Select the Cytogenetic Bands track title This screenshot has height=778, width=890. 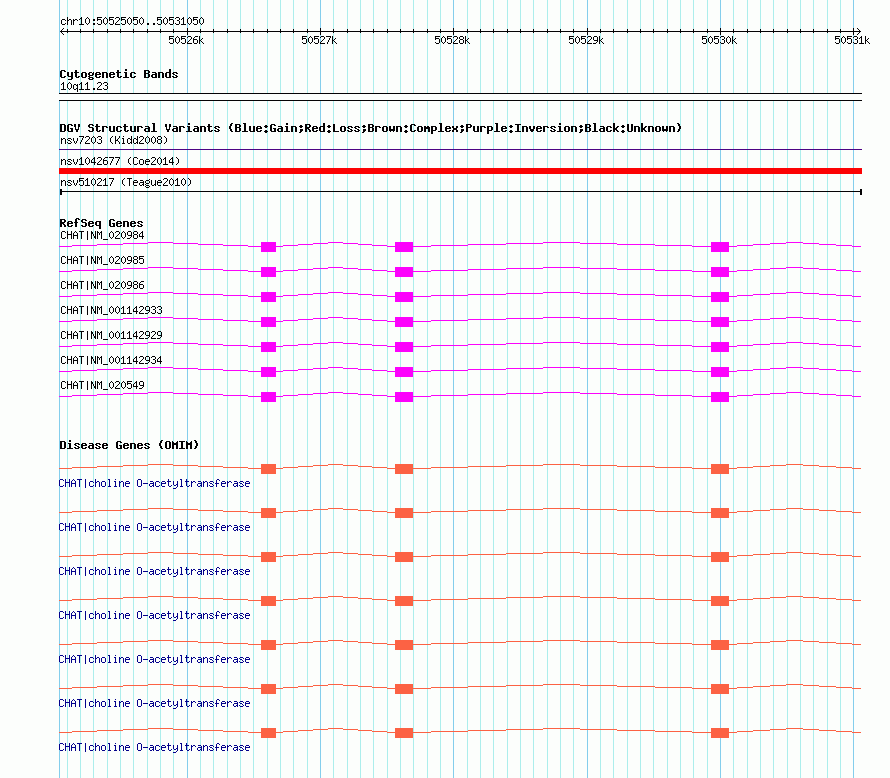[119, 74]
